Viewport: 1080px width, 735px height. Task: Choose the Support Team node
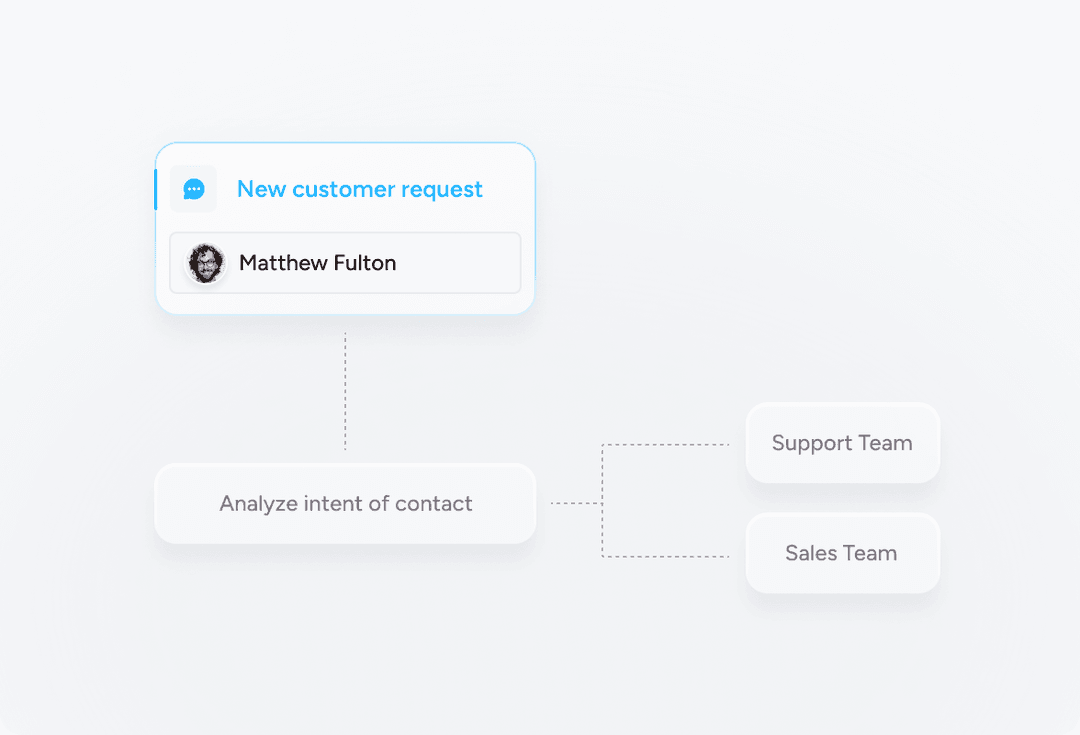pyautogui.click(x=842, y=443)
